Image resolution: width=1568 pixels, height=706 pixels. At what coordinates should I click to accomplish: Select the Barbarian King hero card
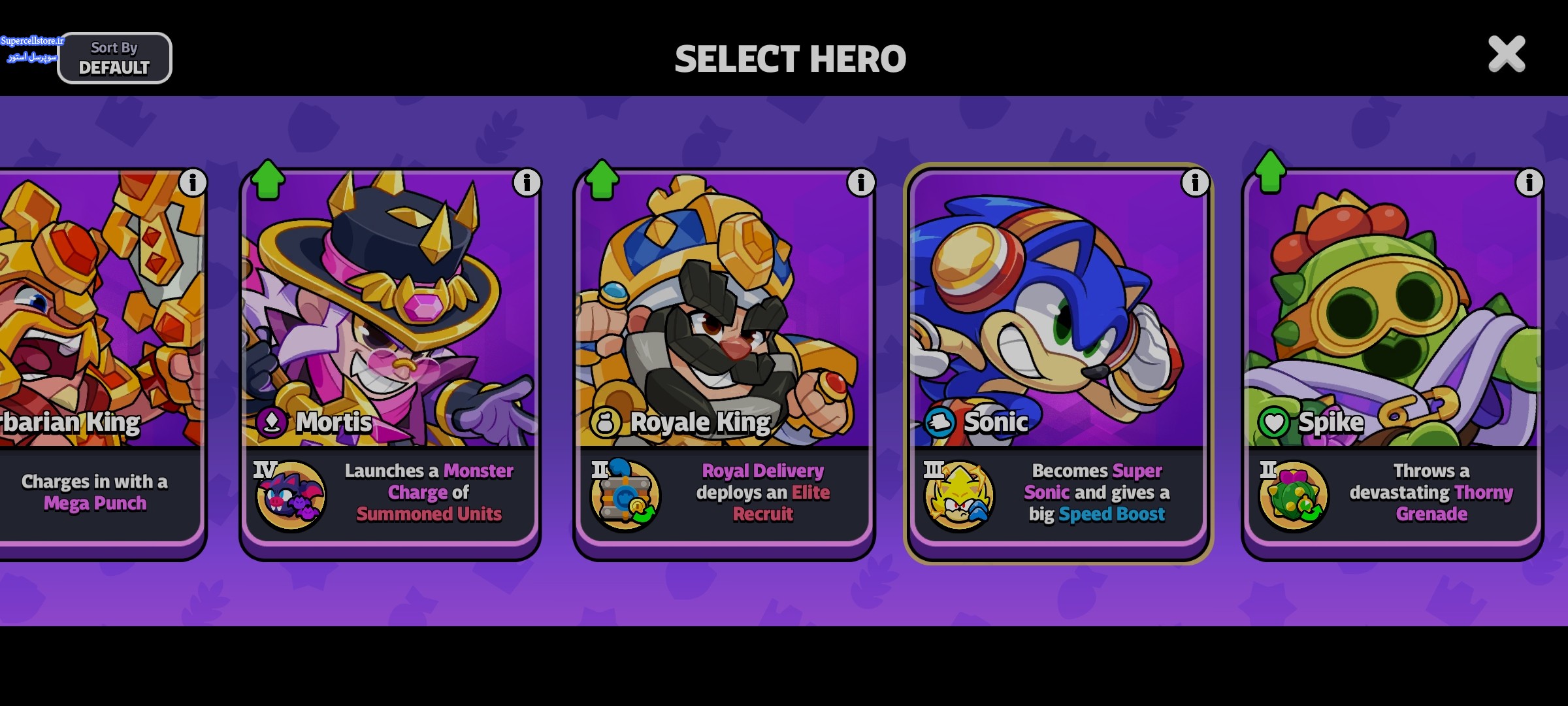coord(101,363)
